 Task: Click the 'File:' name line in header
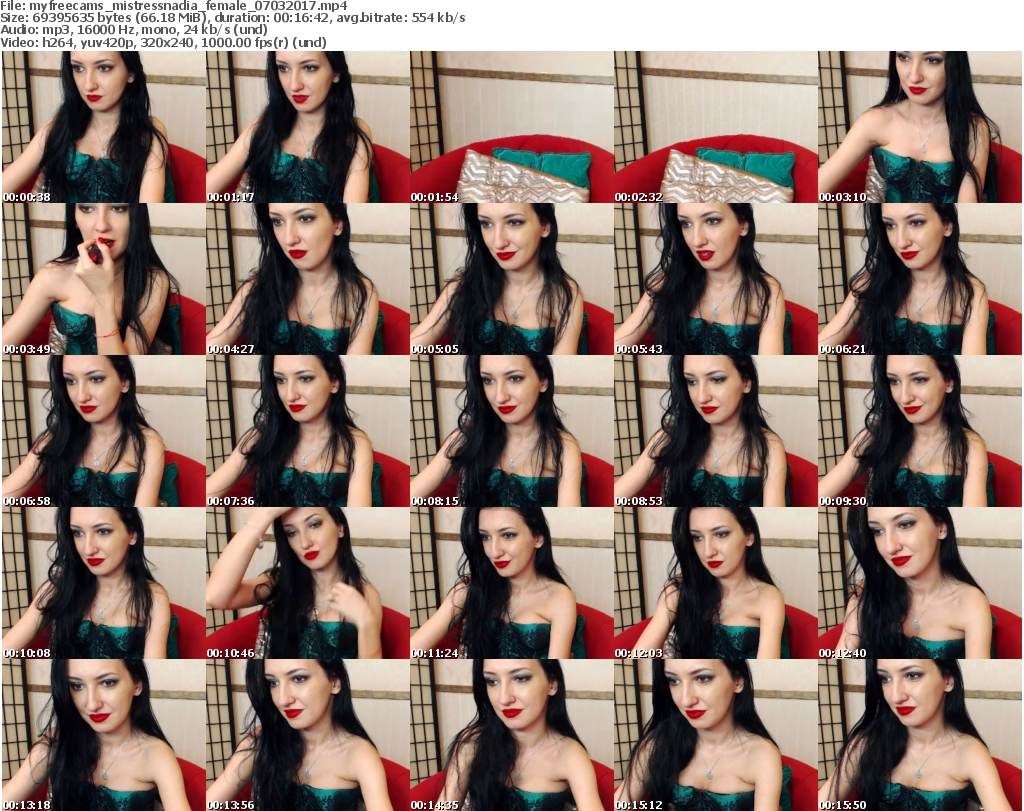174,6
